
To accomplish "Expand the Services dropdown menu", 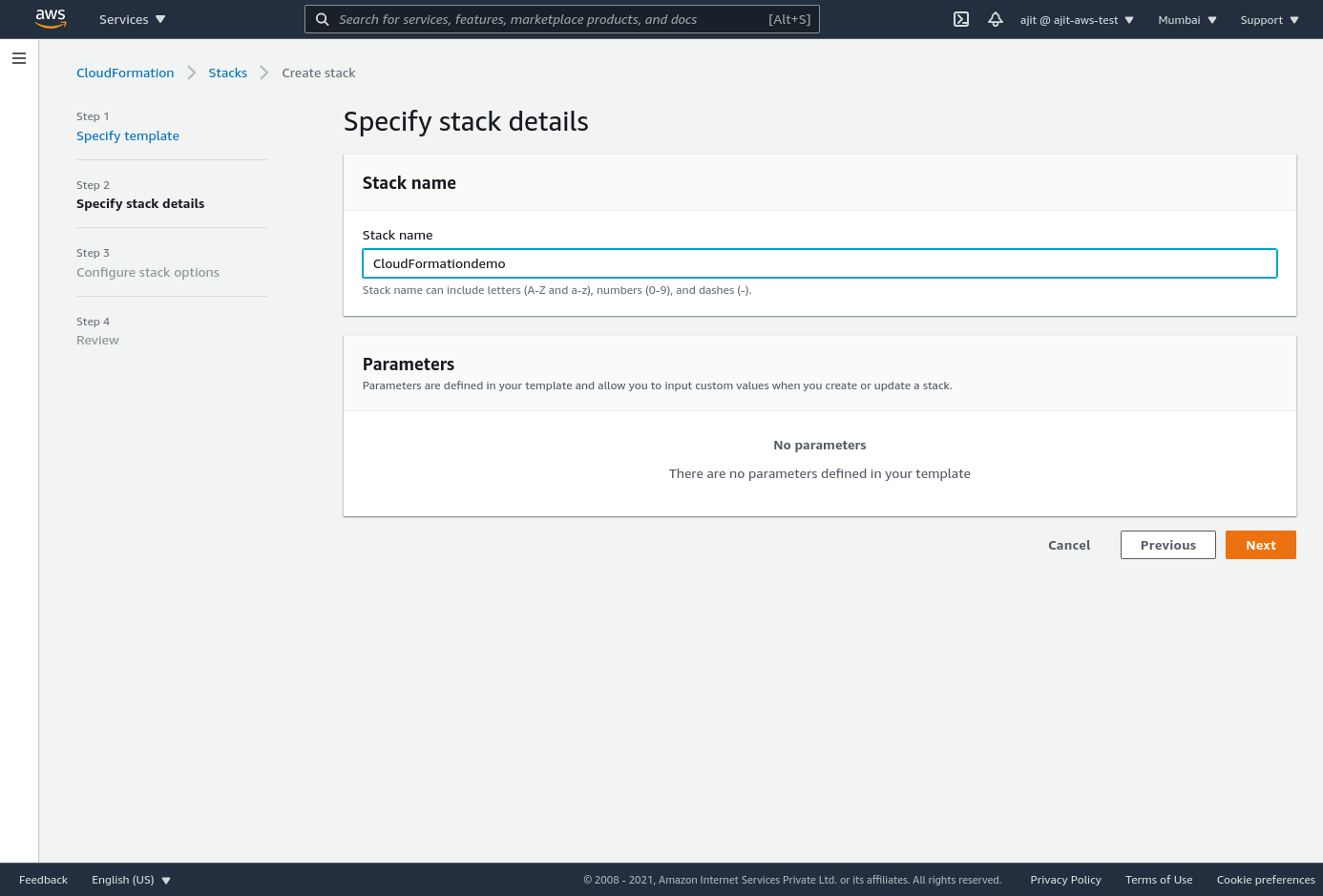I will (x=132, y=19).
